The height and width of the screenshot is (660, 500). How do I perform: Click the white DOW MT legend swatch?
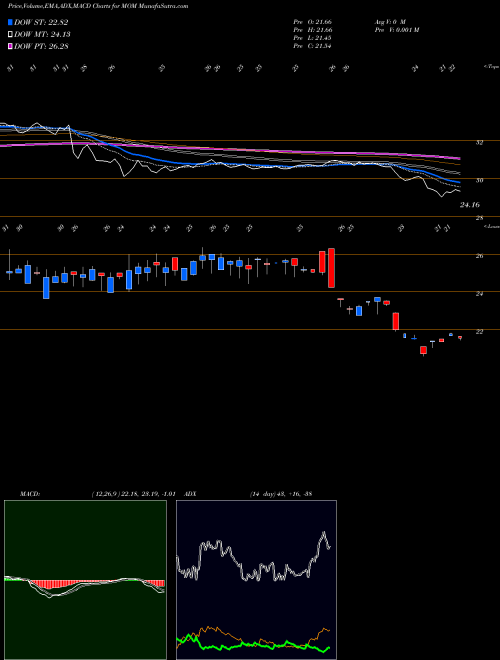pyautogui.click(x=10, y=35)
